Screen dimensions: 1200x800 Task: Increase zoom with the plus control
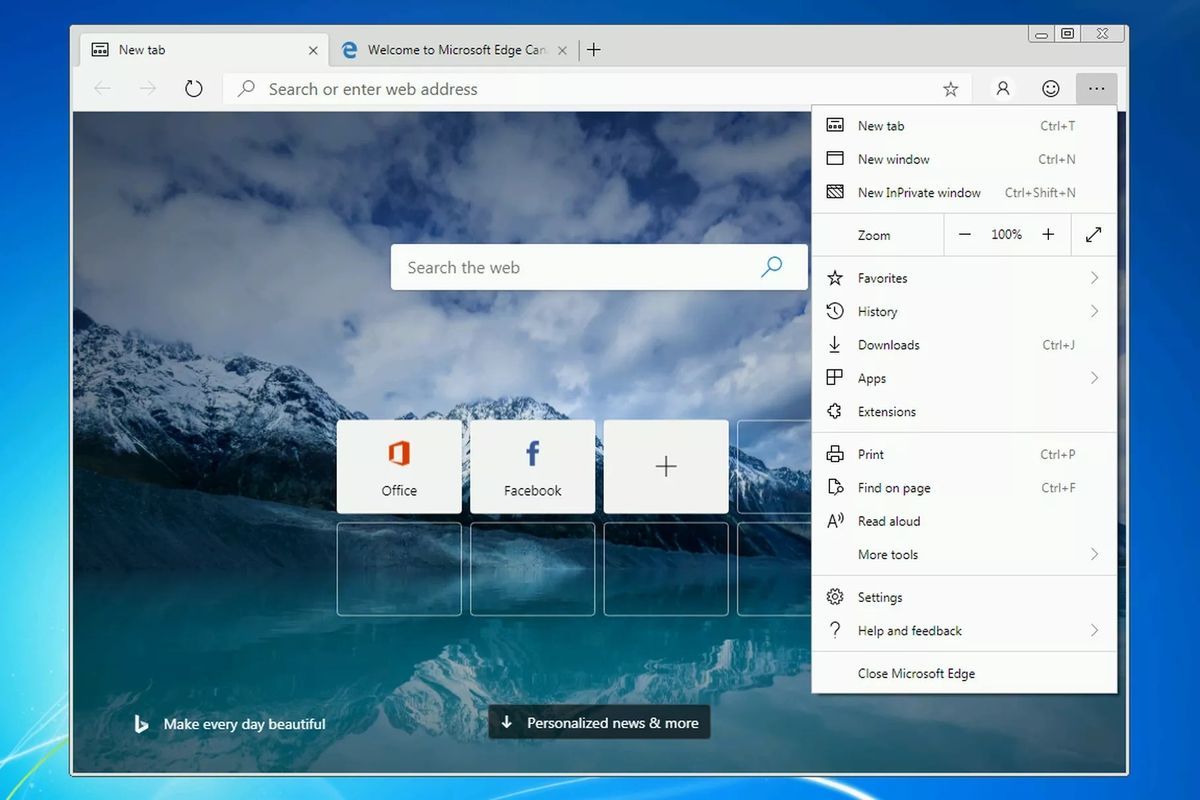(x=1048, y=234)
